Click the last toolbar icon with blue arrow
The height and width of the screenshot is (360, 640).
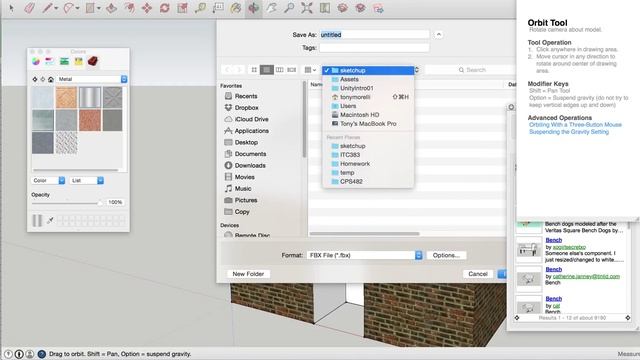pyautogui.click(x=378, y=8)
